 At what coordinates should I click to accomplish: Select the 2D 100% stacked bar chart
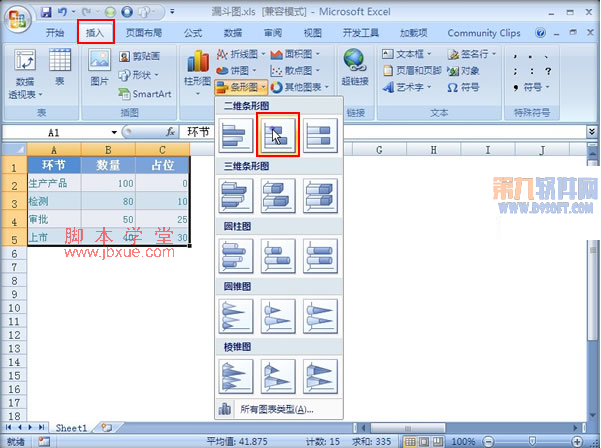tap(320, 135)
